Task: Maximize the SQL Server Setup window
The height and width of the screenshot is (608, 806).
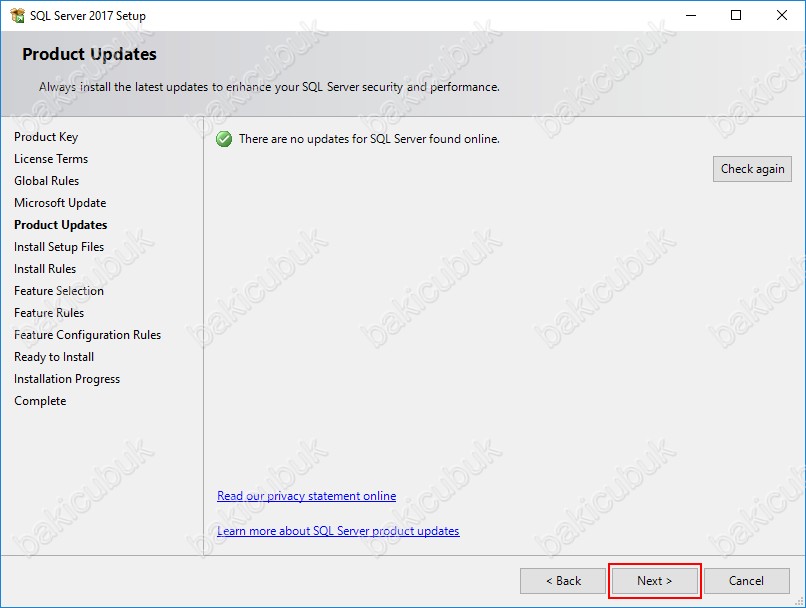Action: point(736,15)
